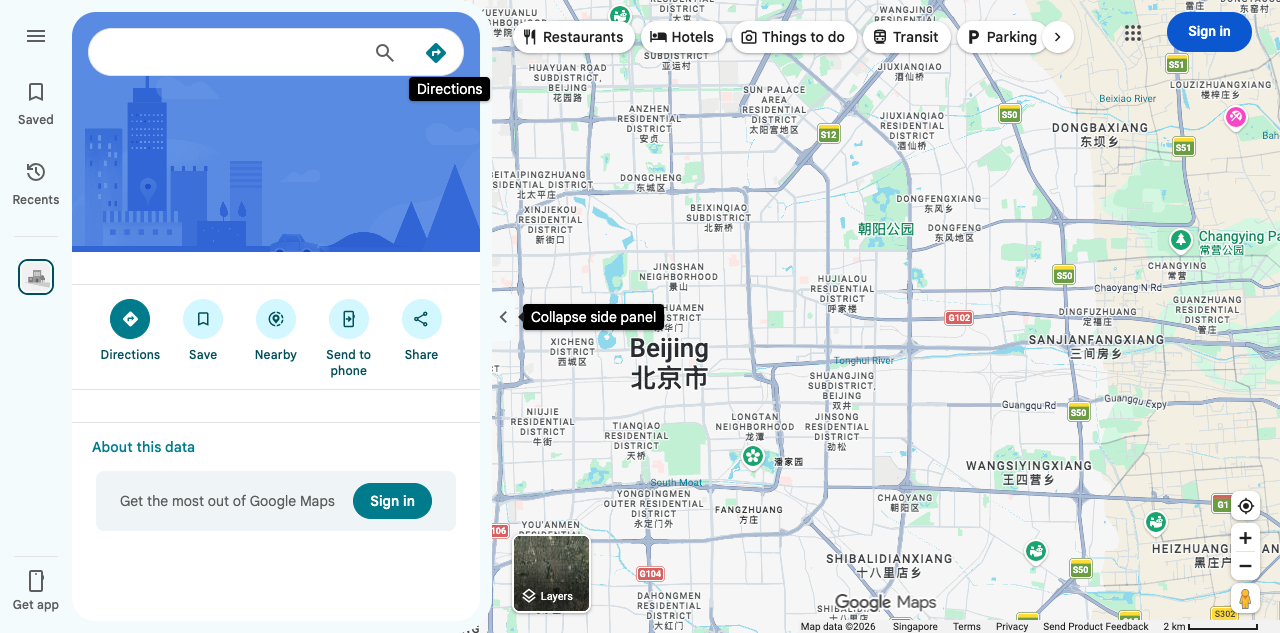Click Changying Park green tree marker
Viewport: 1280px width, 633px height.
coord(1181,240)
